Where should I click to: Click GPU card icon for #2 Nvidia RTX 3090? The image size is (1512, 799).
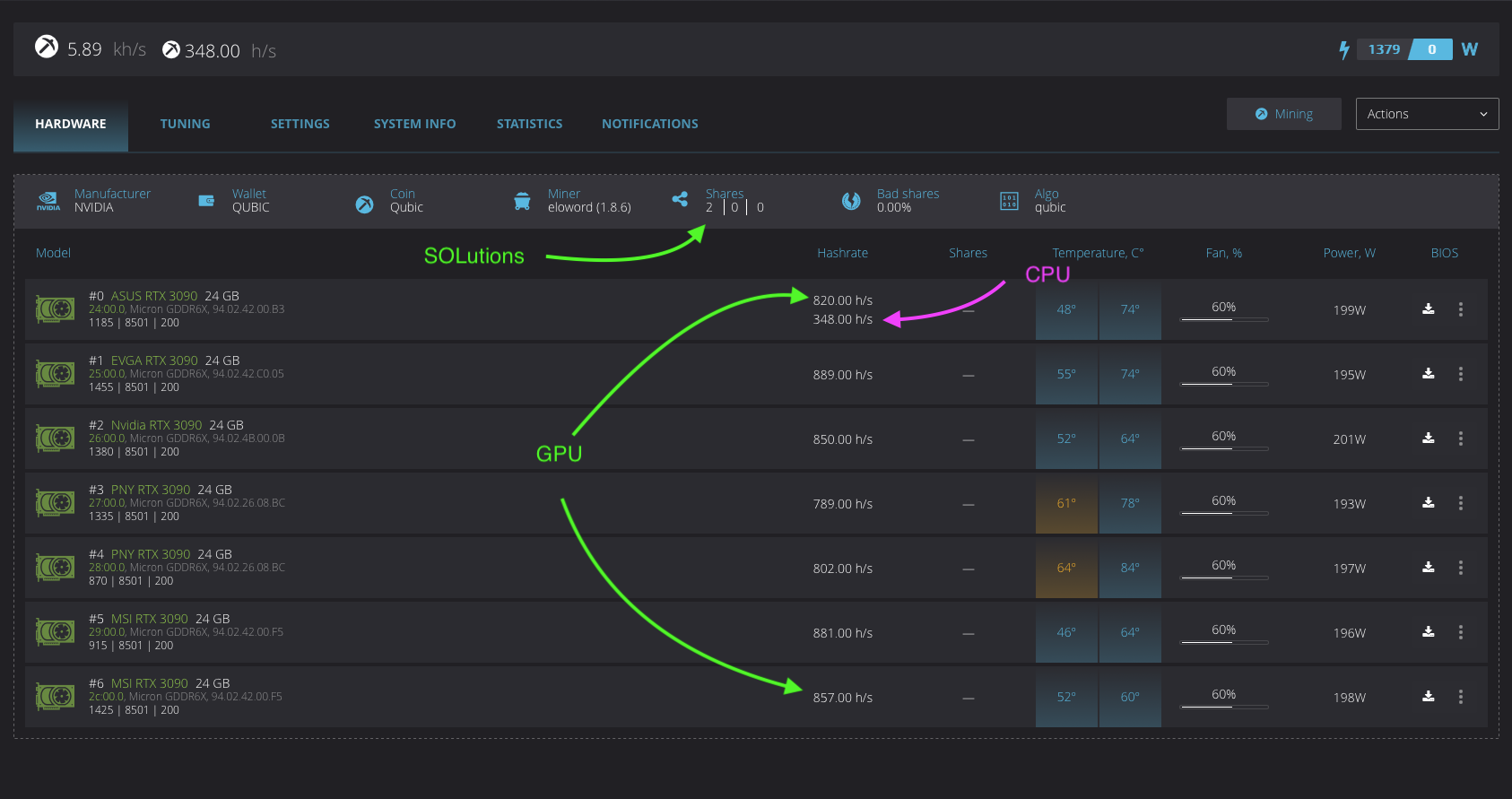pos(55,439)
